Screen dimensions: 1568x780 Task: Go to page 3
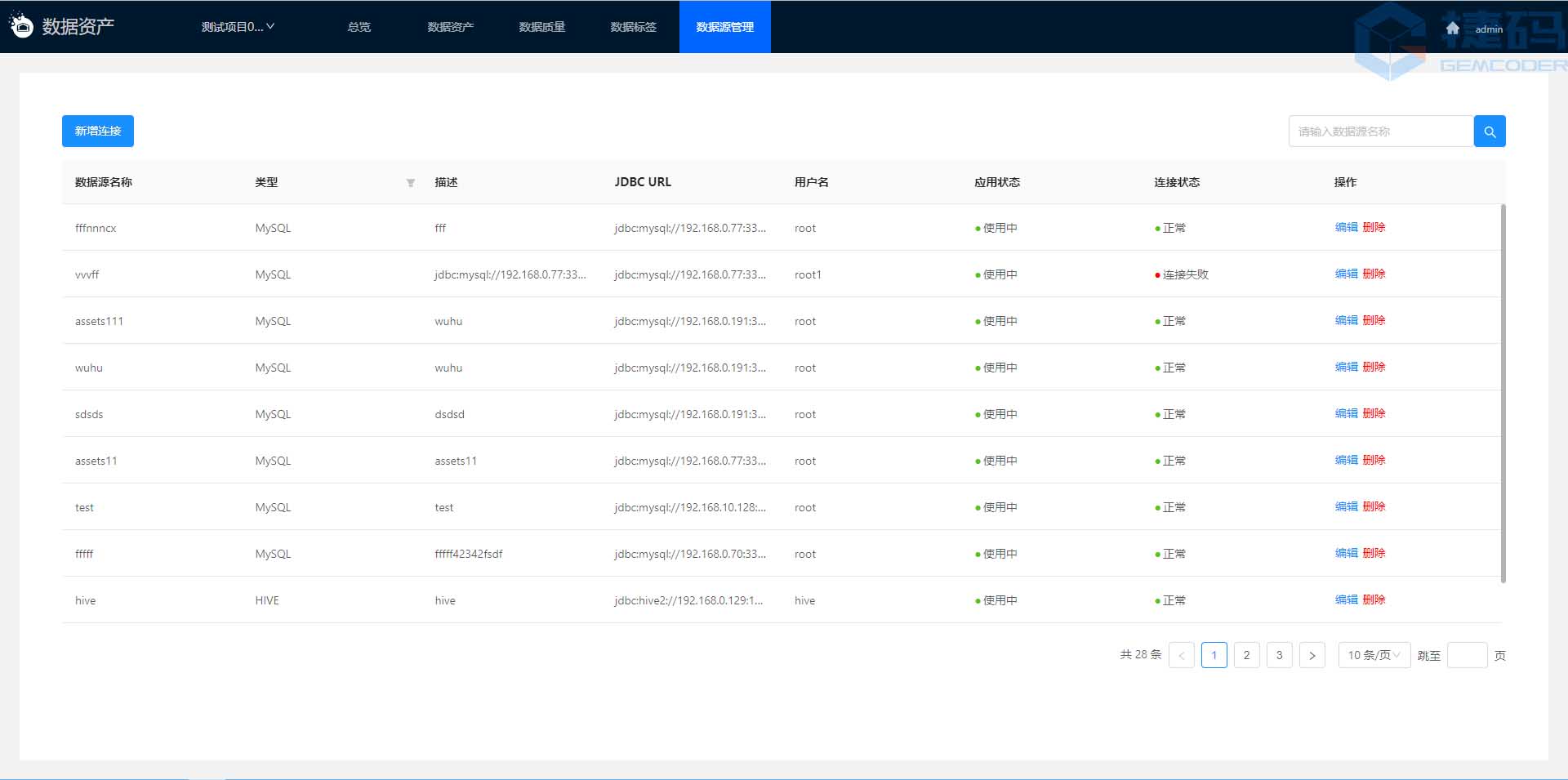[x=1279, y=655]
